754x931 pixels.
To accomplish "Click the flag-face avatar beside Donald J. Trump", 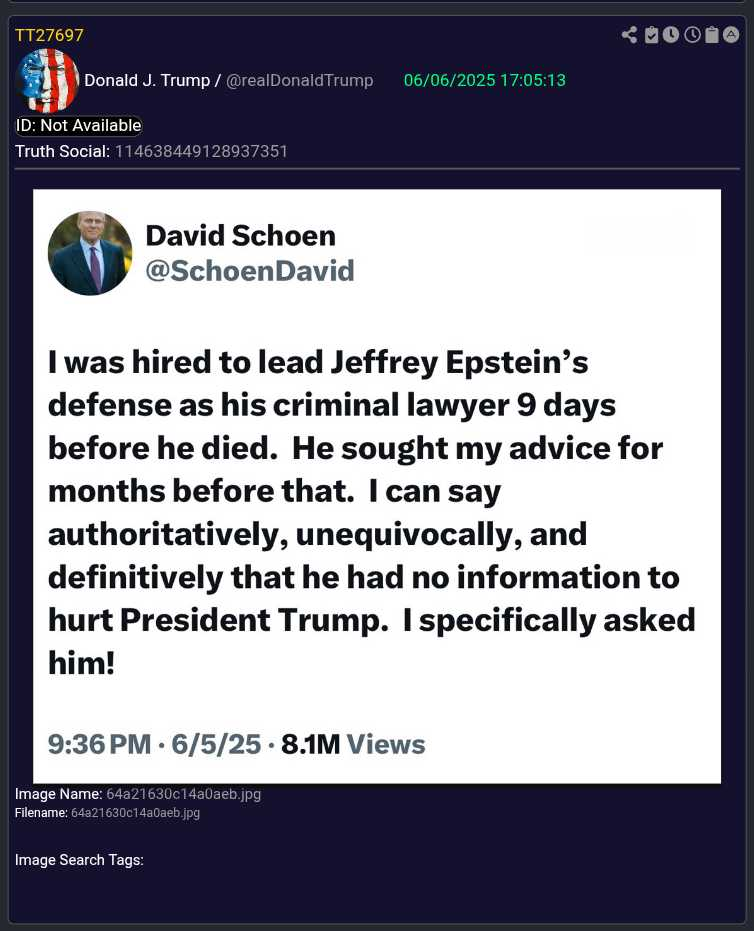I will 48,80.
